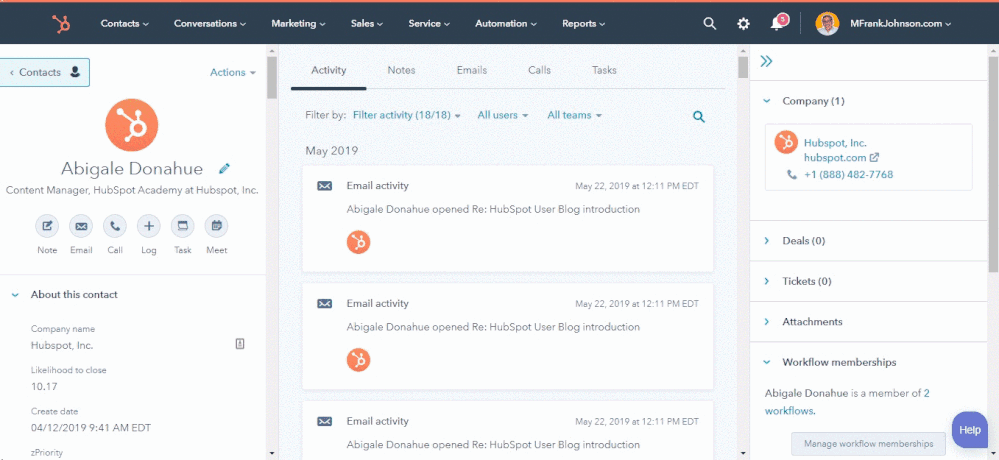999x460 pixels.
Task: Click the +1 (888) 482-7768 phone link
Action: 849,174
